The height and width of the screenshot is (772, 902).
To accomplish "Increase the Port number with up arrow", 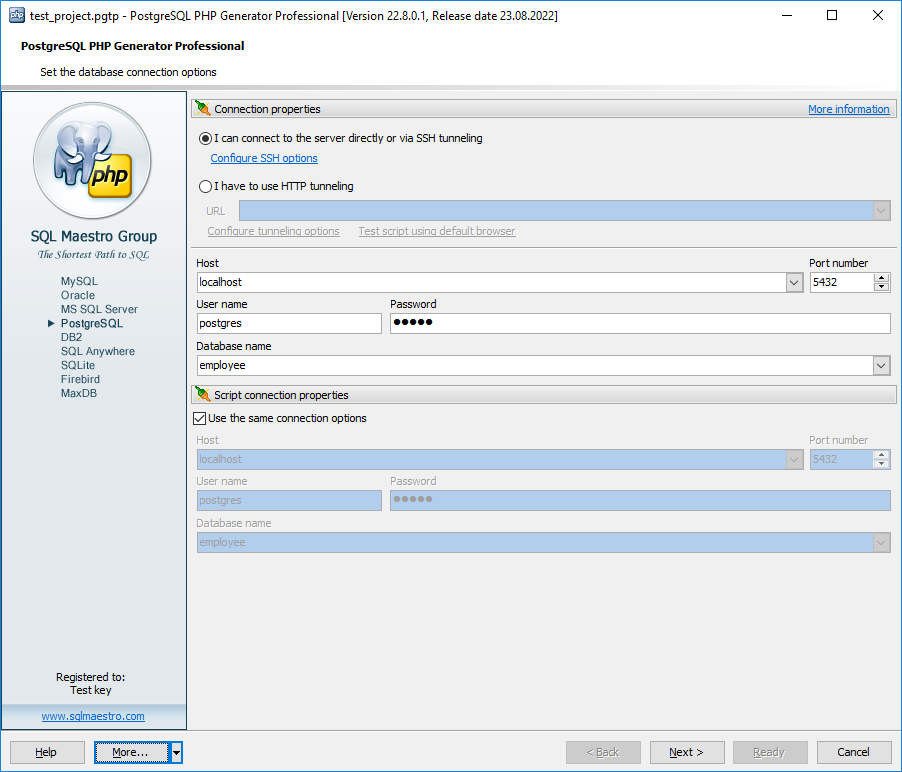I will coord(881,278).
